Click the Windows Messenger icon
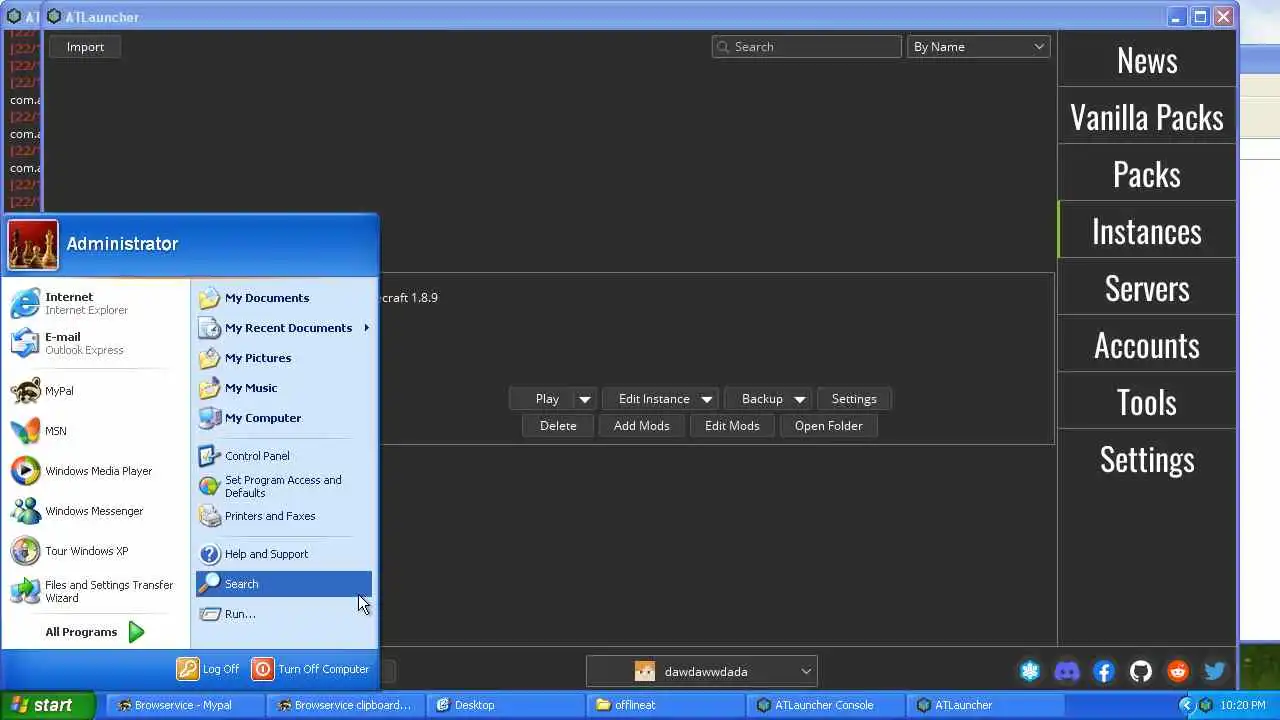 [25, 511]
